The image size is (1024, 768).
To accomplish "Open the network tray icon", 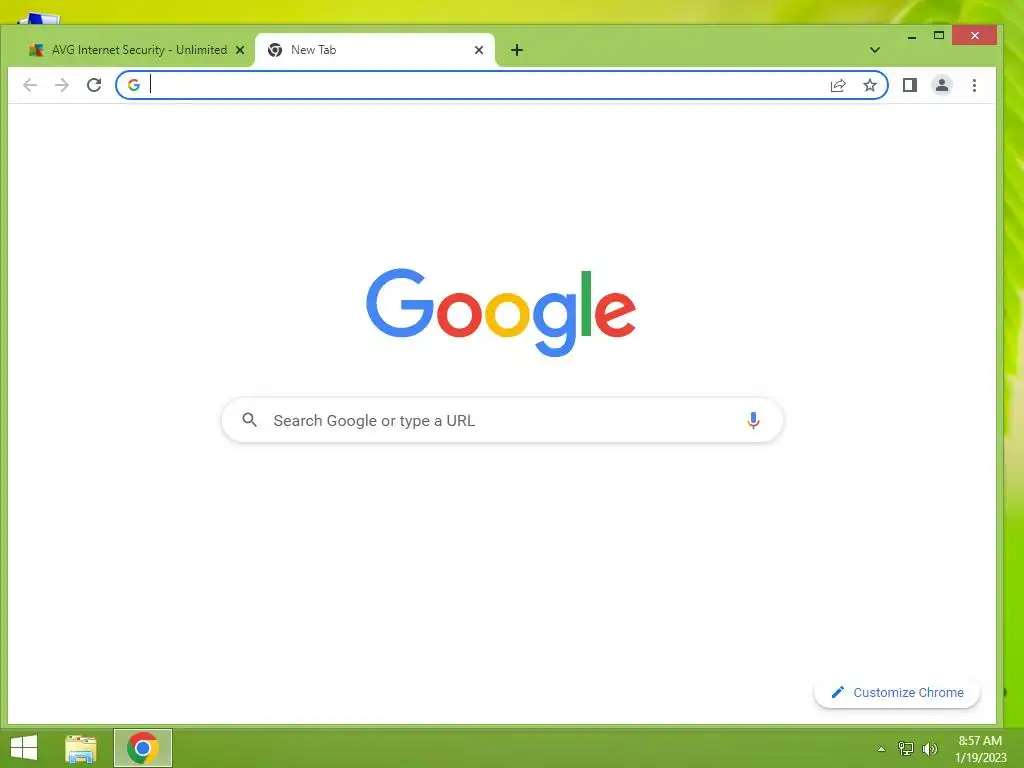I will pos(906,748).
